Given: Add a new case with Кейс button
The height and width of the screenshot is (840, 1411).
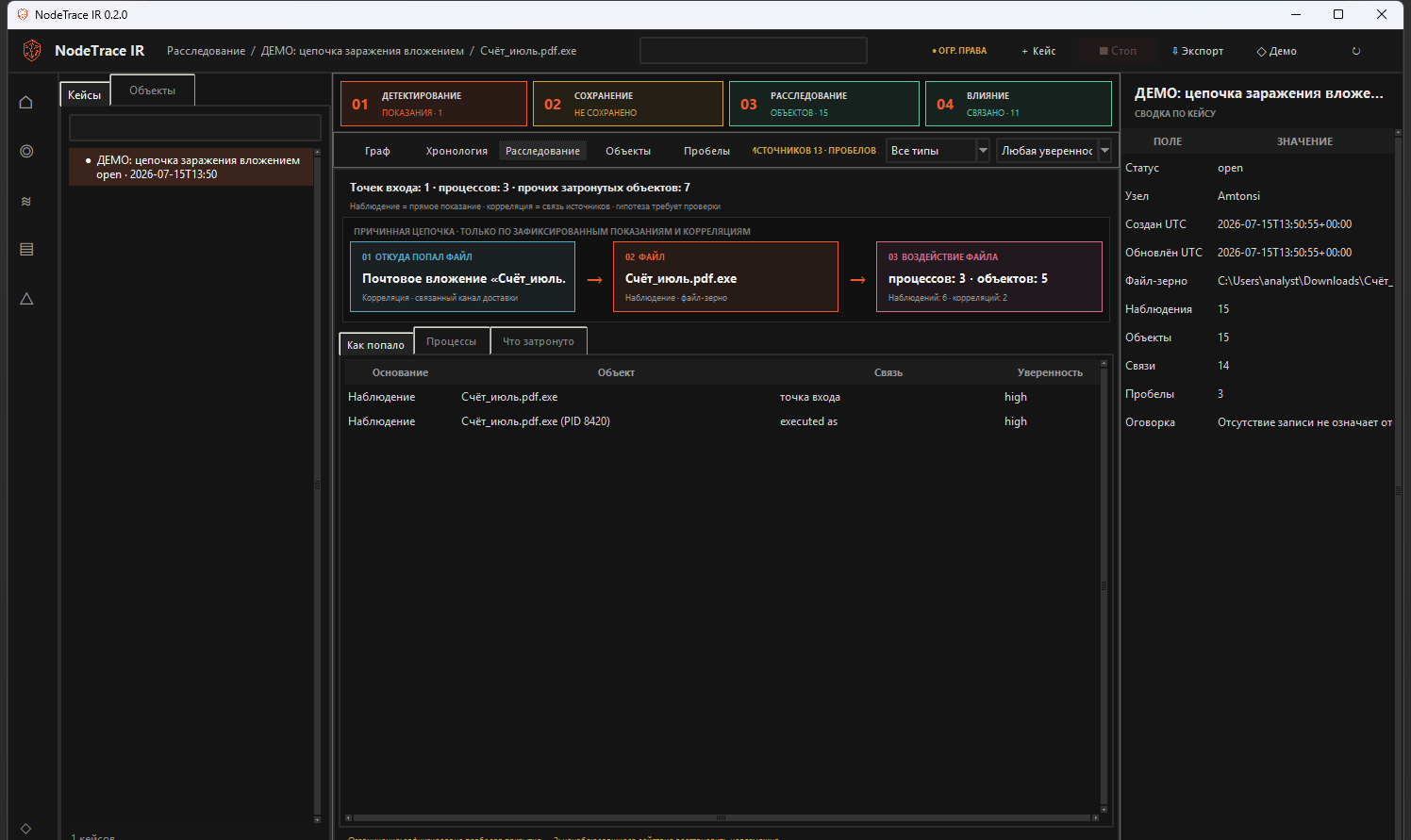Looking at the screenshot, I should tap(1038, 51).
